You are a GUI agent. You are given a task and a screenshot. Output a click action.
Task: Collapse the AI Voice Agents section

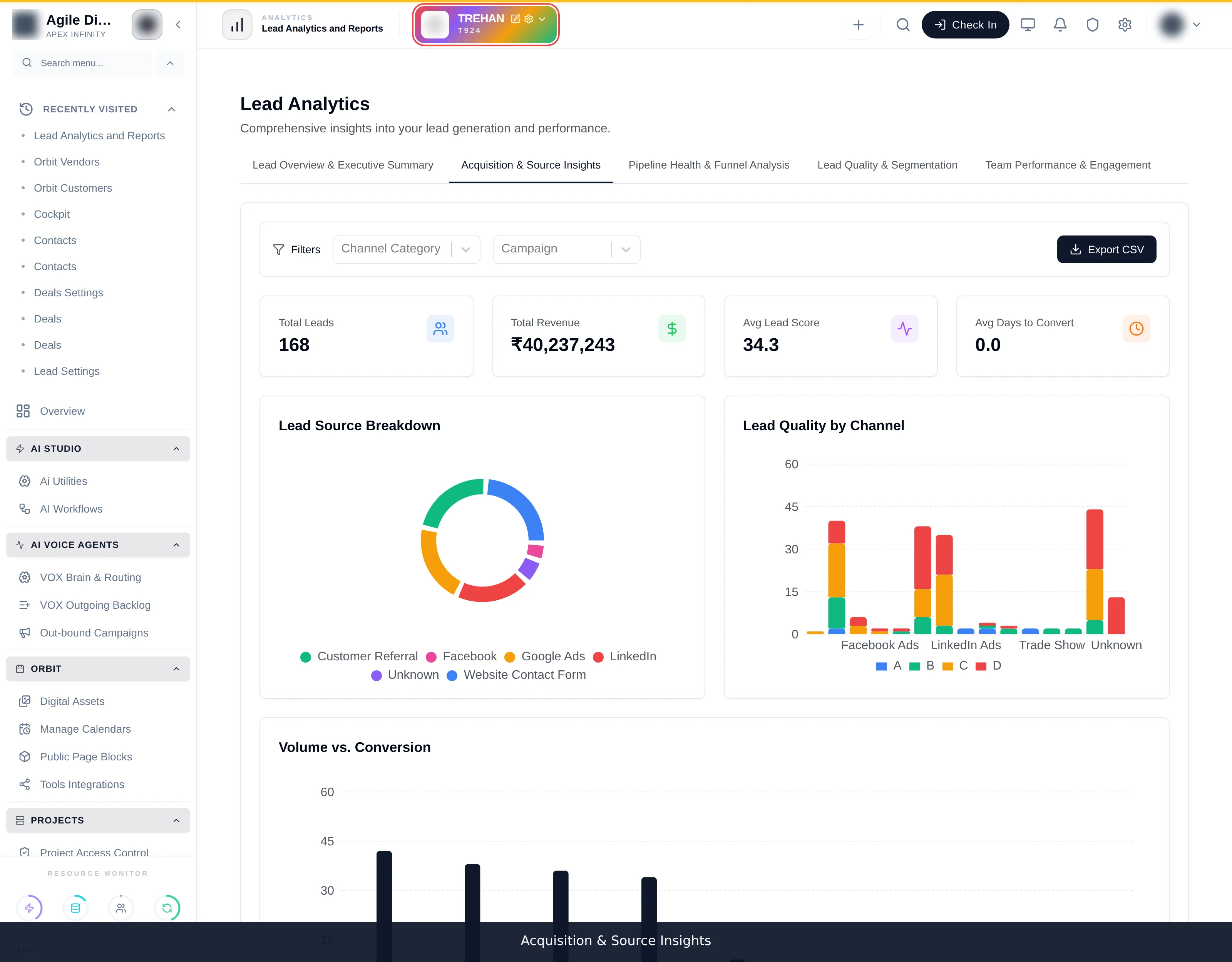[98, 545]
